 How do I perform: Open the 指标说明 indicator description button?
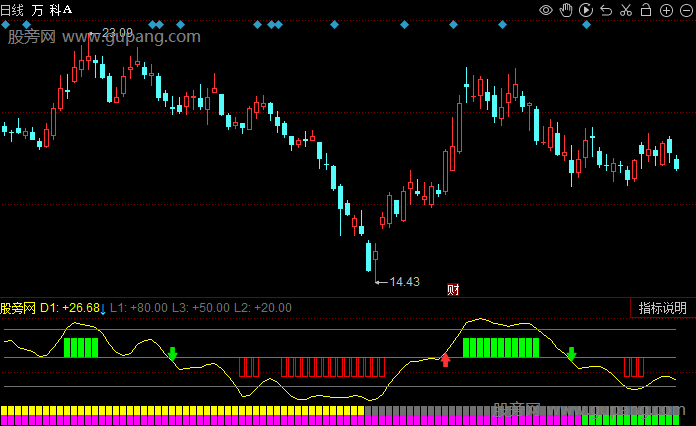[x=663, y=308]
